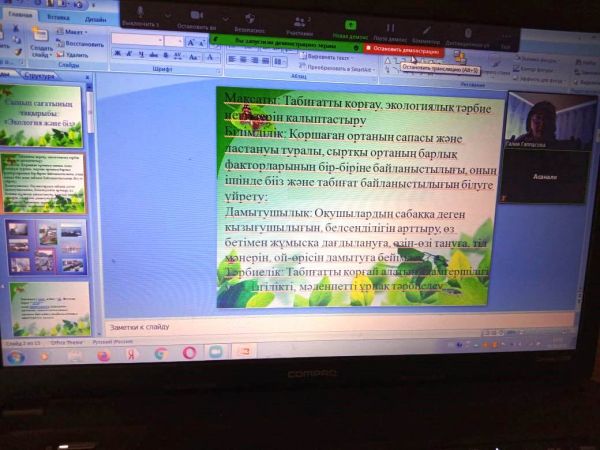Open Google Chrome from the taskbar
Screen dimensions: 600x450
(x=160, y=353)
